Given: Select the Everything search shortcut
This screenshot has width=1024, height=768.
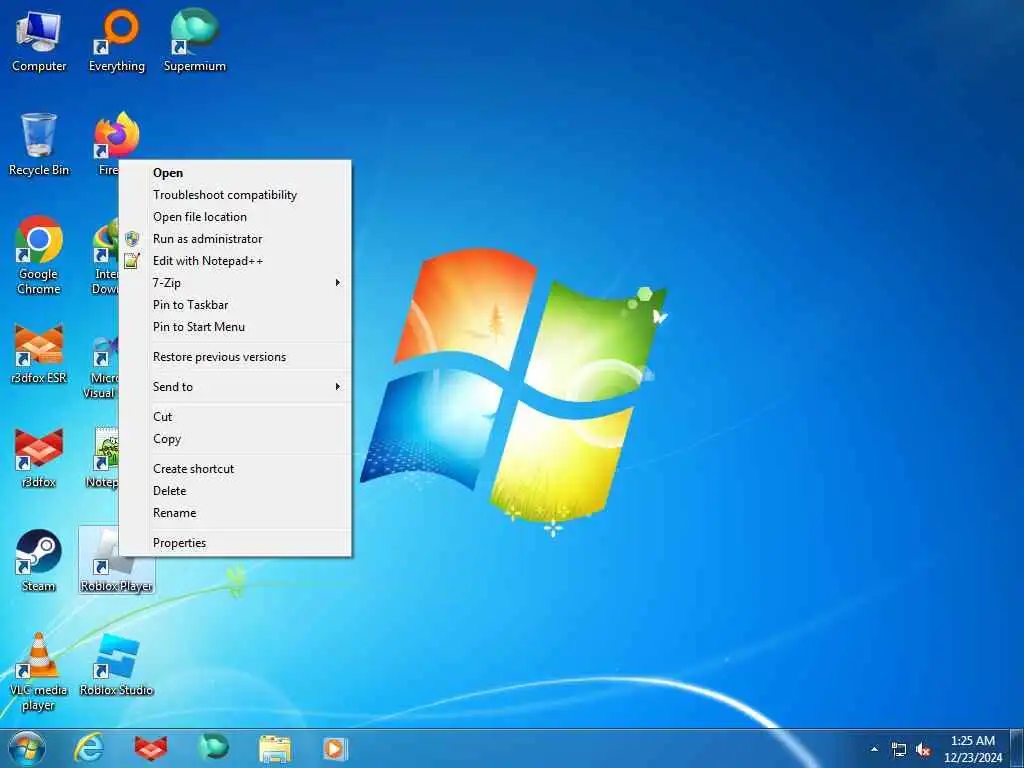Looking at the screenshot, I should click(x=117, y=42).
